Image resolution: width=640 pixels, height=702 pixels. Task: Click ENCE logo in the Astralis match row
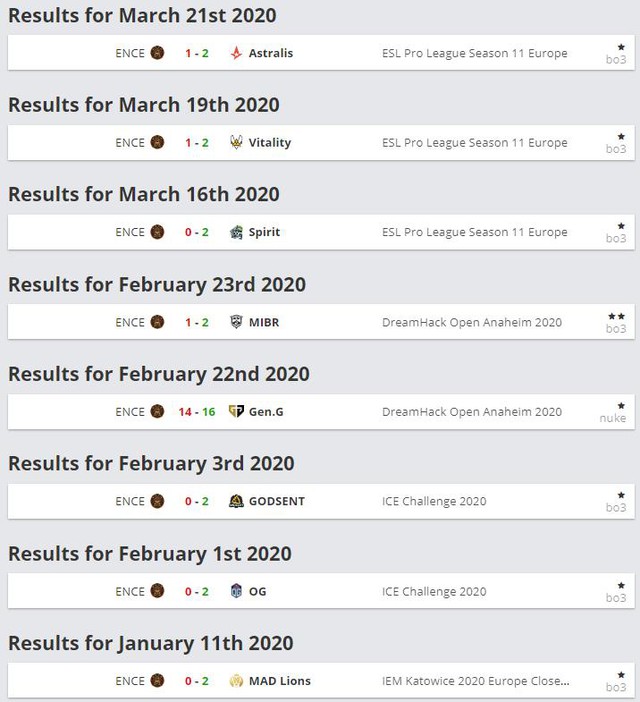pyautogui.click(x=157, y=53)
